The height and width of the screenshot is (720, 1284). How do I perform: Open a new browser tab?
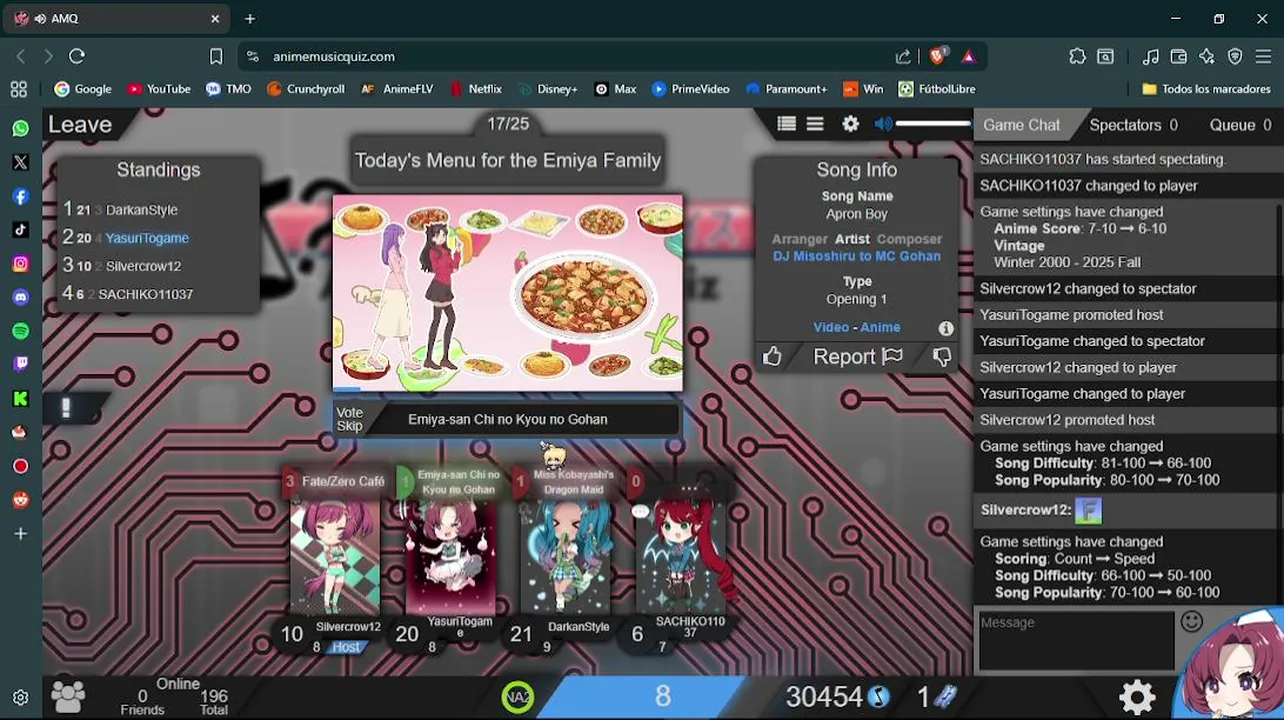coord(250,18)
